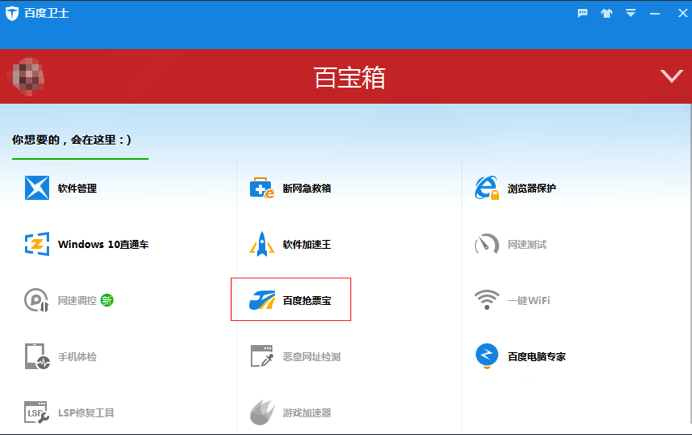
Task: Click the green 新 badge next to 网速调控
Action: tap(107, 300)
